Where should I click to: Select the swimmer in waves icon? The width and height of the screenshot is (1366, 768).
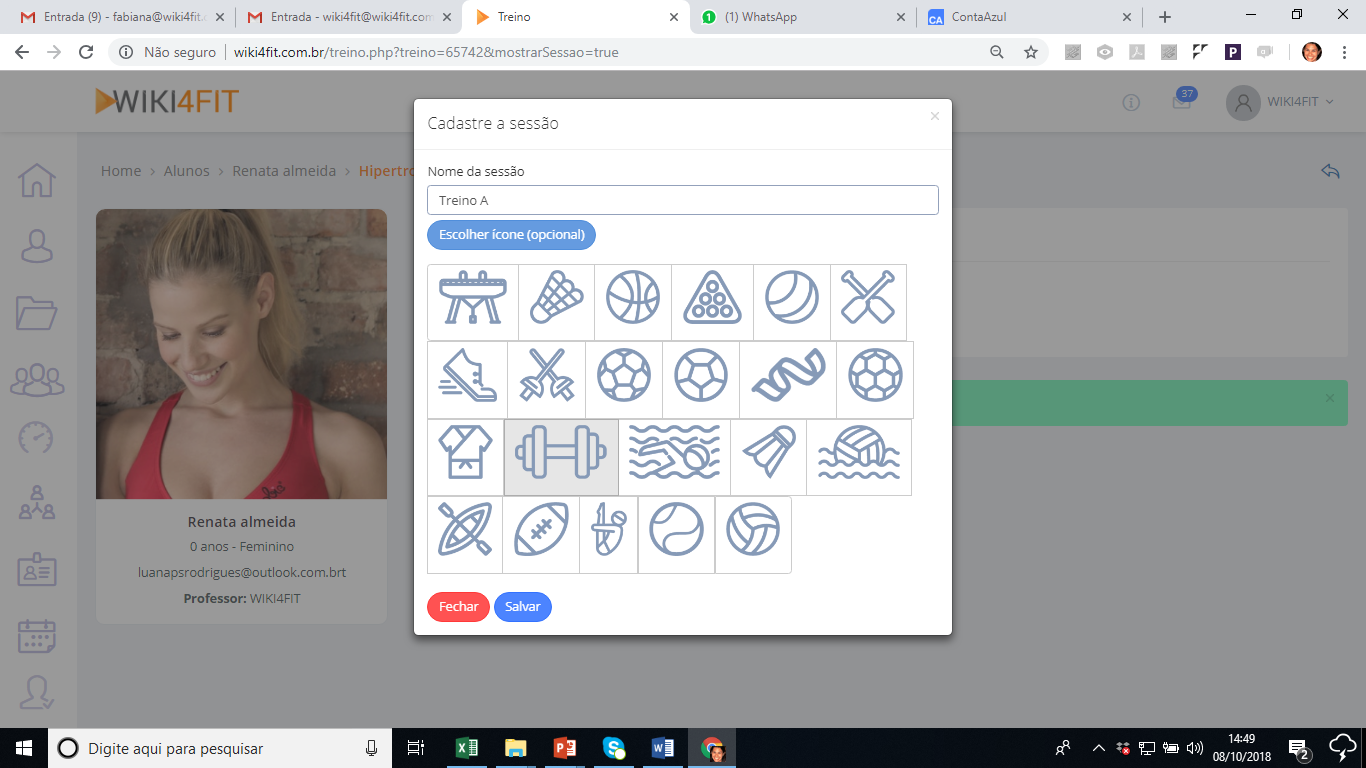coord(674,457)
